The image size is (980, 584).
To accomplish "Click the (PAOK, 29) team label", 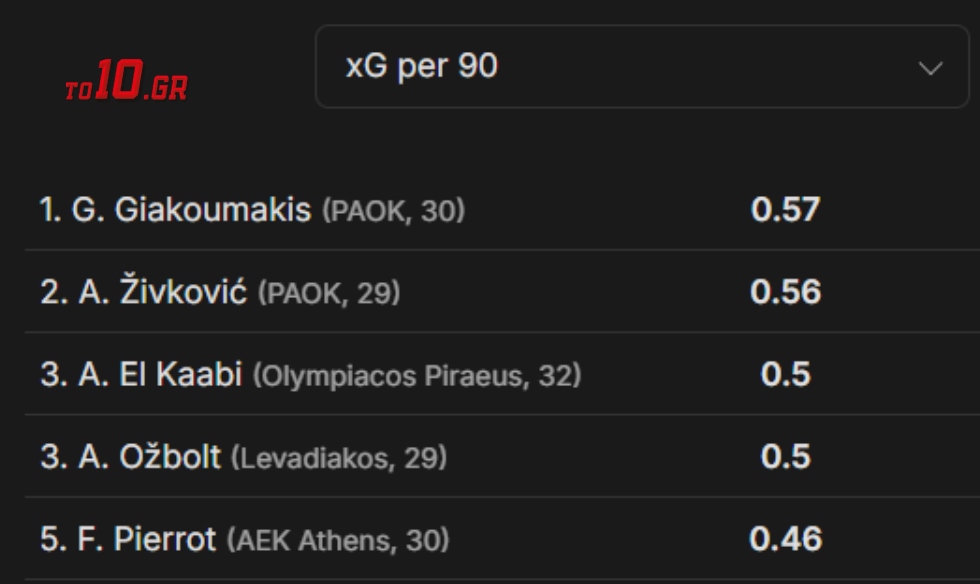I will tap(329, 293).
